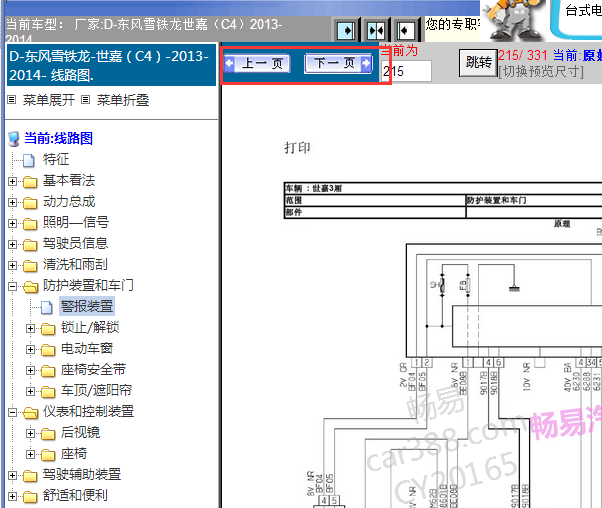
Task: Click the list icon beside 菜单折叠
Action: point(86,100)
